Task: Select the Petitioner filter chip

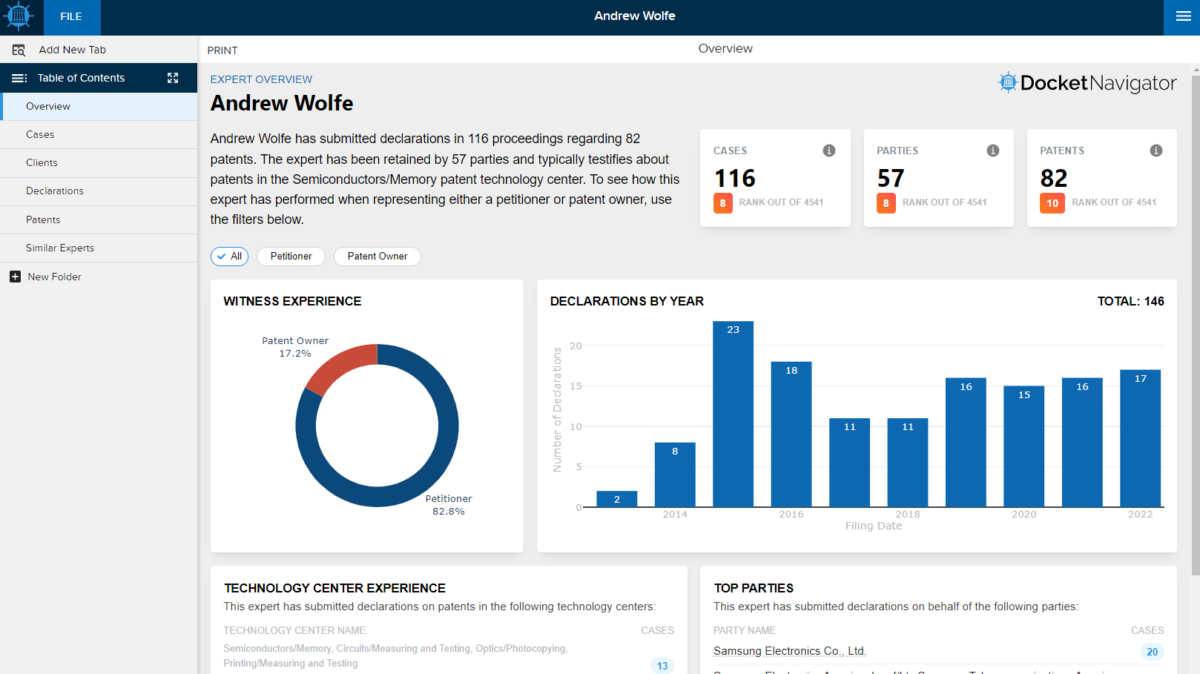Action: click(x=291, y=257)
